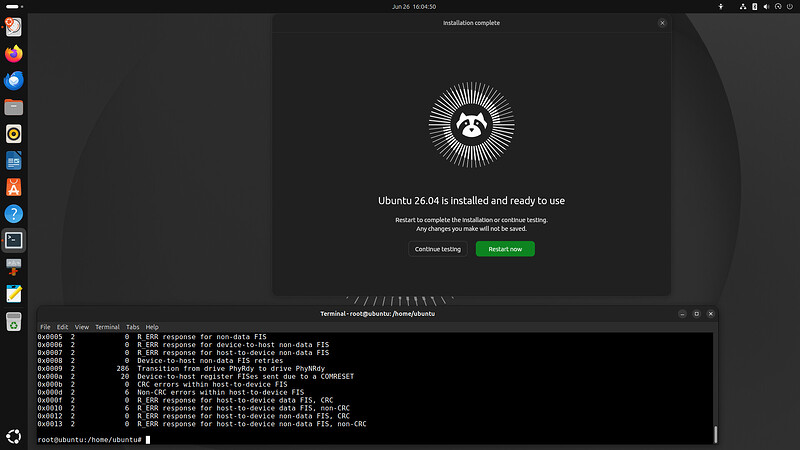Show applications with the Ubuntu logo button
Image resolution: width=800 pixels, height=450 pixels.
point(13,436)
